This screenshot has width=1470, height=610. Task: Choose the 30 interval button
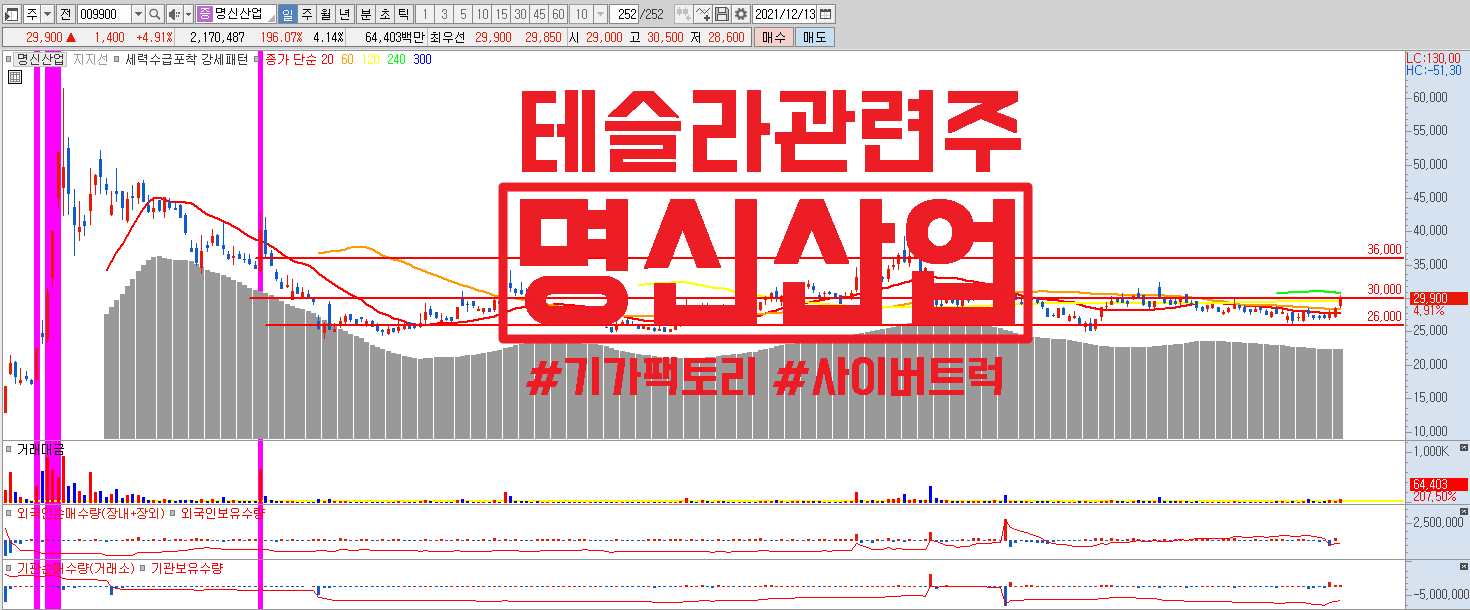[x=520, y=14]
